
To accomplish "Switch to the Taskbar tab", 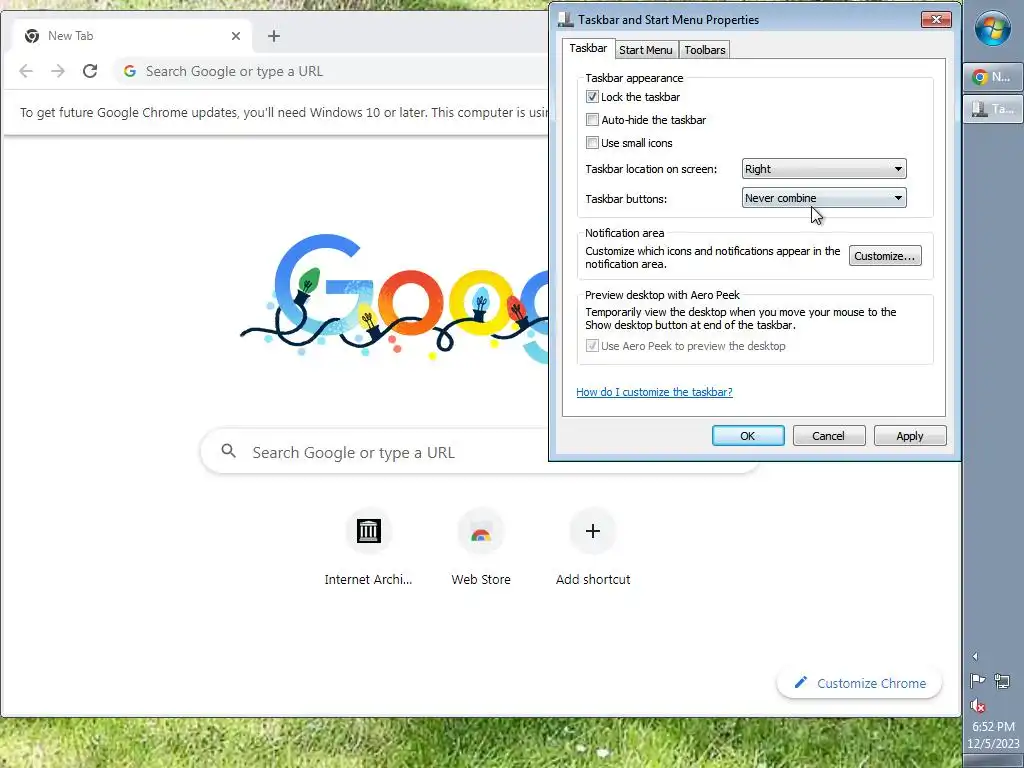I will [588, 48].
